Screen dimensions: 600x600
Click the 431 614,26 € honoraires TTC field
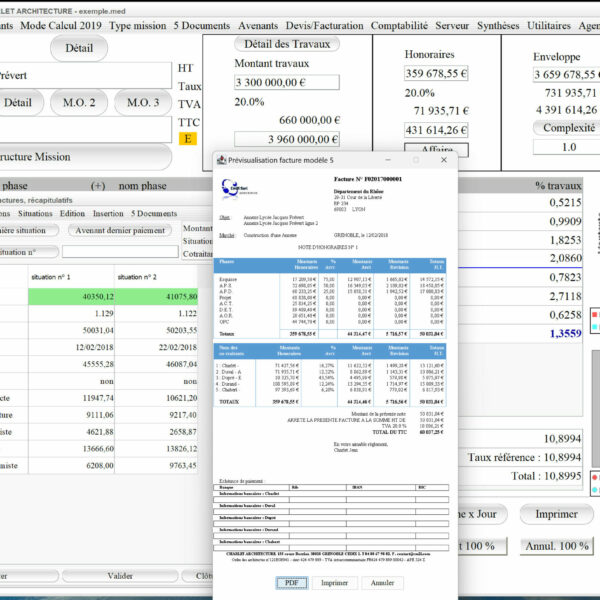click(436, 130)
